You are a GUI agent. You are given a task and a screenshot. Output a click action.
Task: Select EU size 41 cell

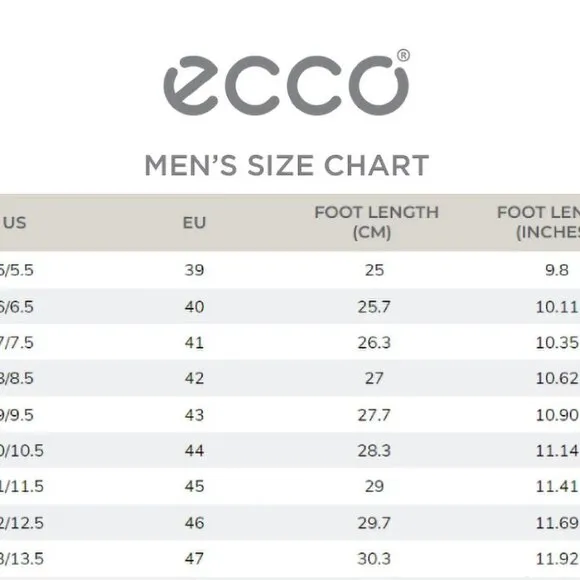point(194,343)
